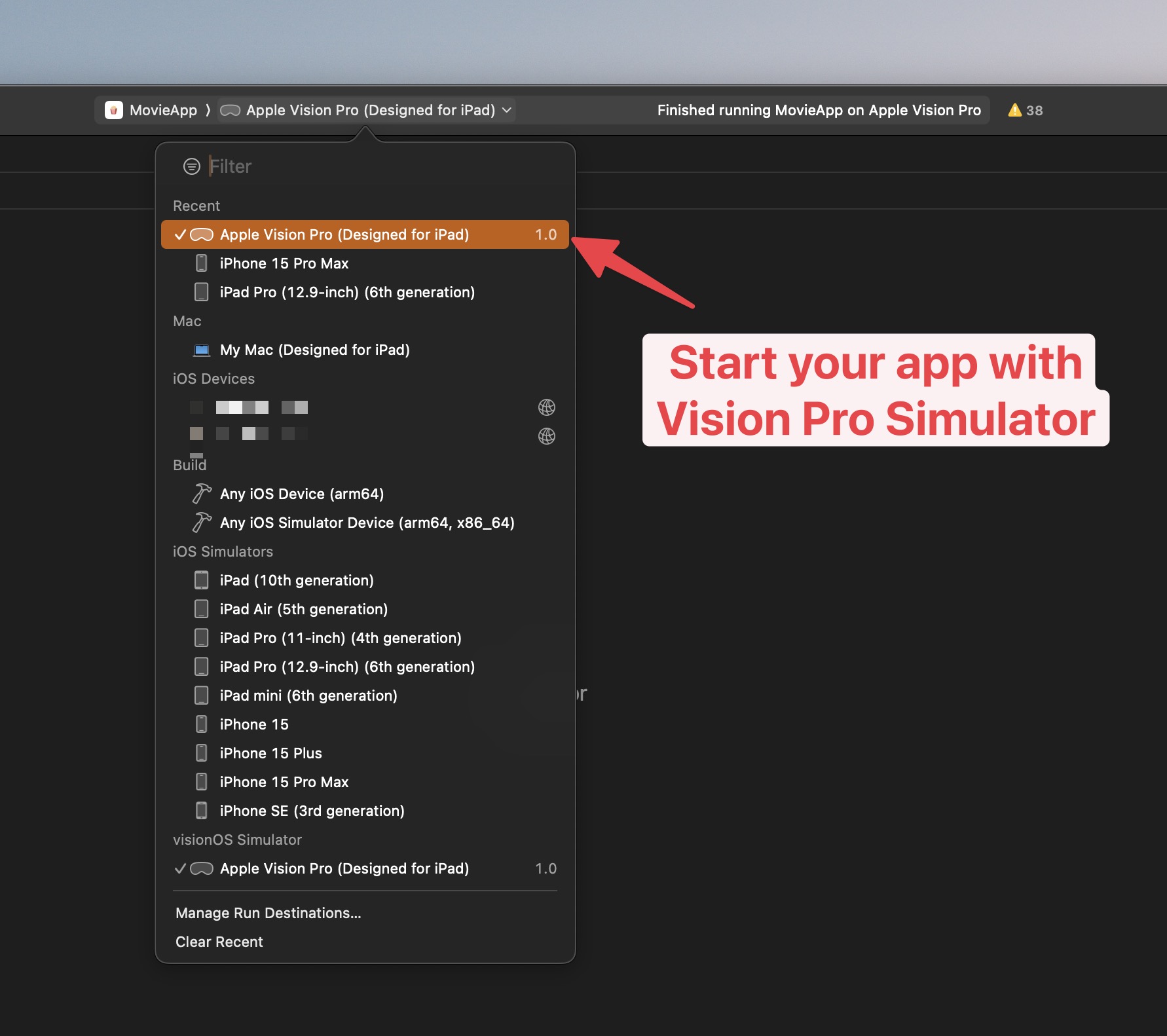The width and height of the screenshot is (1167, 1036).
Task: Click the Finished running MovieApp status text
Action: point(819,110)
